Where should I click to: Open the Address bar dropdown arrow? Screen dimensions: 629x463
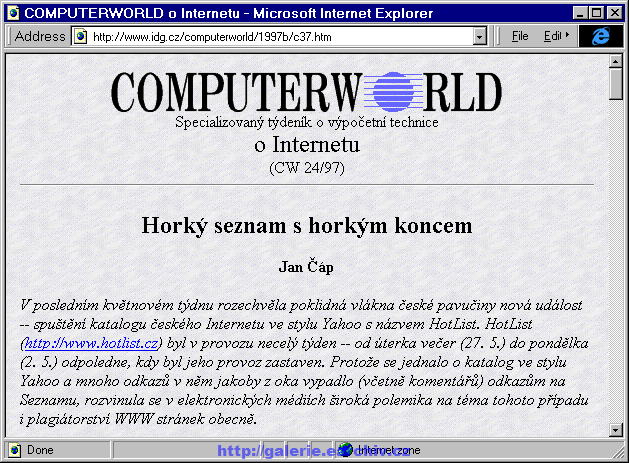[x=479, y=37]
